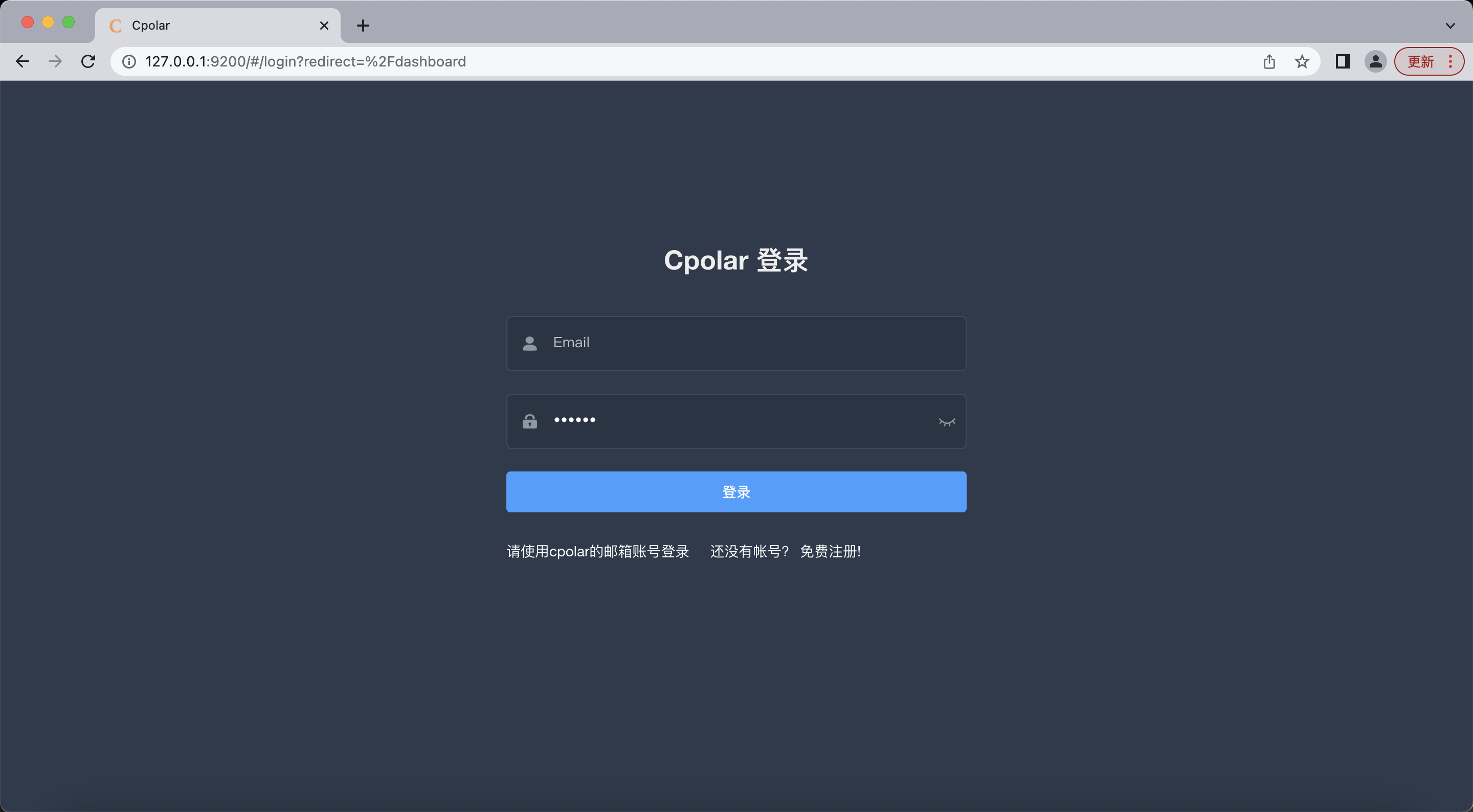The width and height of the screenshot is (1473, 812).
Task: Select the password input field
Action: [x=735, y=420]
